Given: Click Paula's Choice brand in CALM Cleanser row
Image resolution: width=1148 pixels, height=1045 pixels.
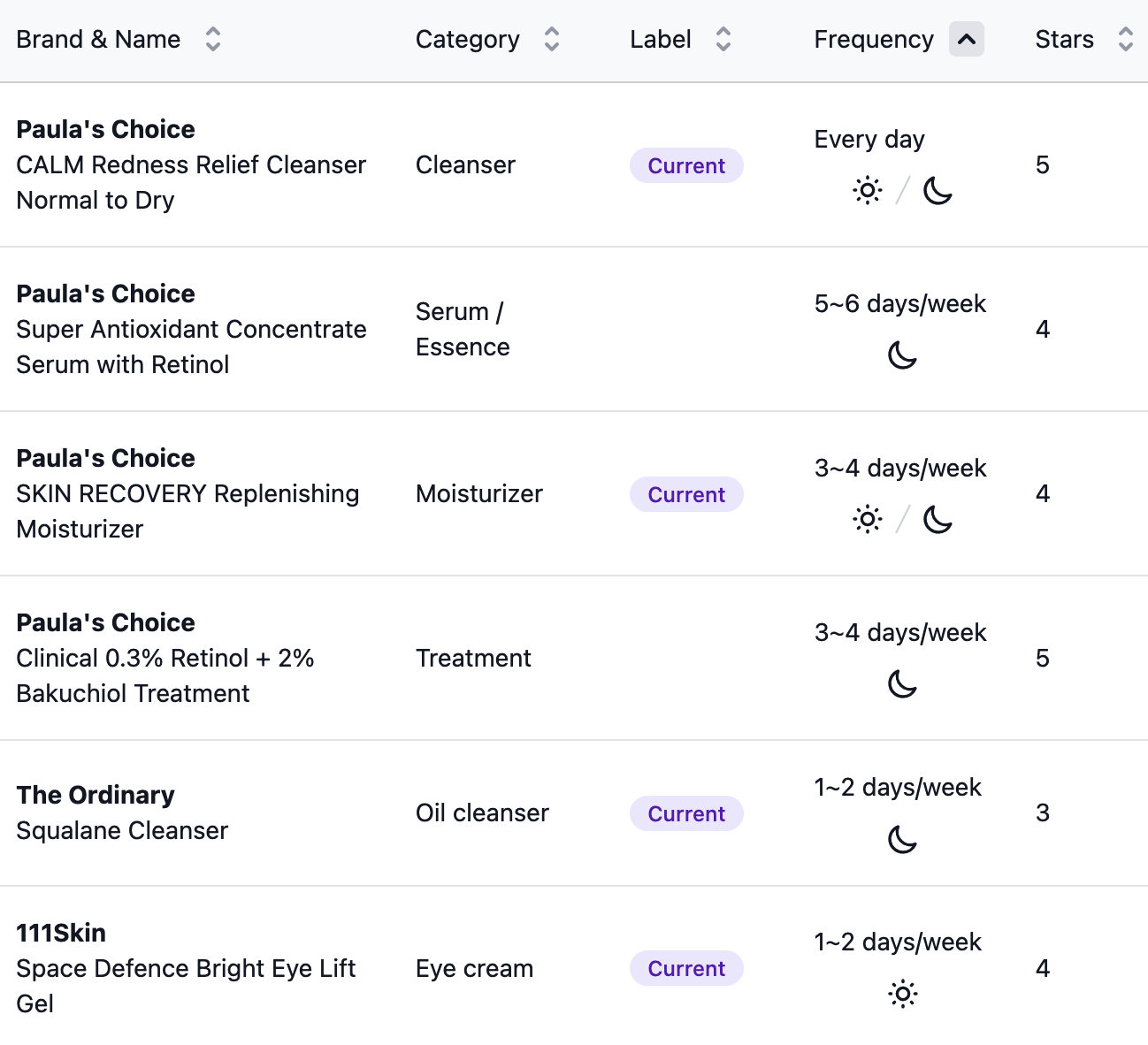Looking at the screenshot, I should point(105,129).
